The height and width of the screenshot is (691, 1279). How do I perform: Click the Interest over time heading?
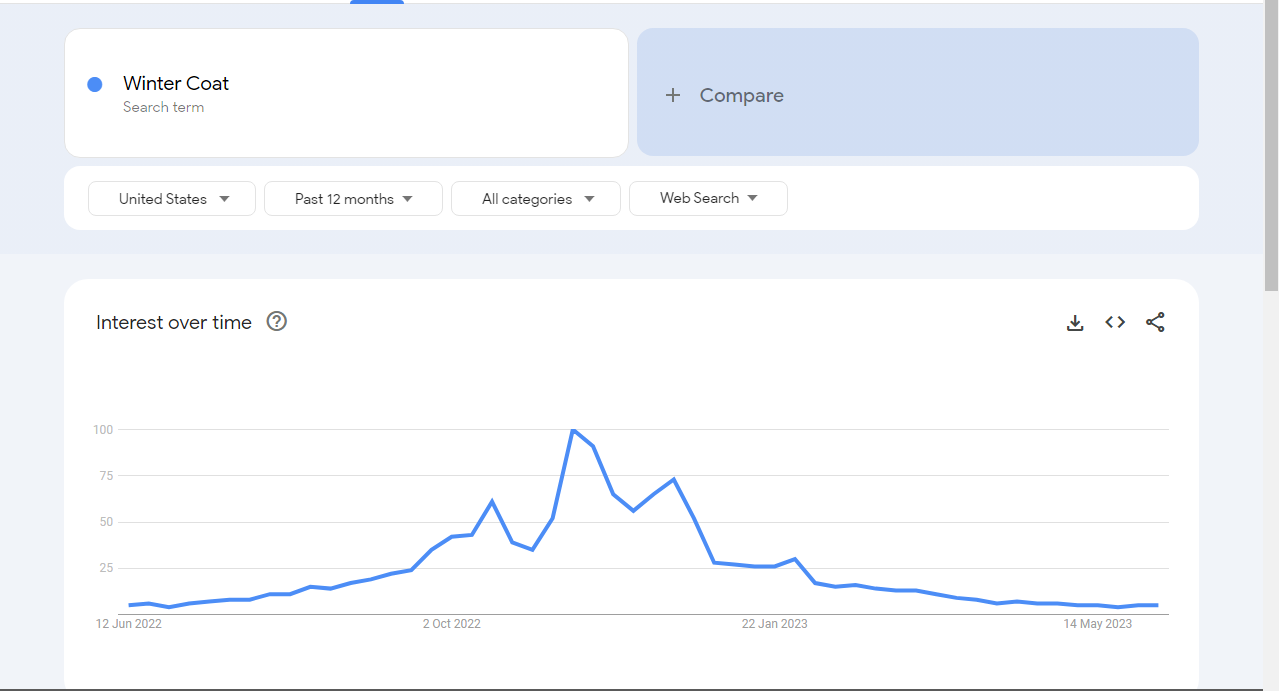174,322
